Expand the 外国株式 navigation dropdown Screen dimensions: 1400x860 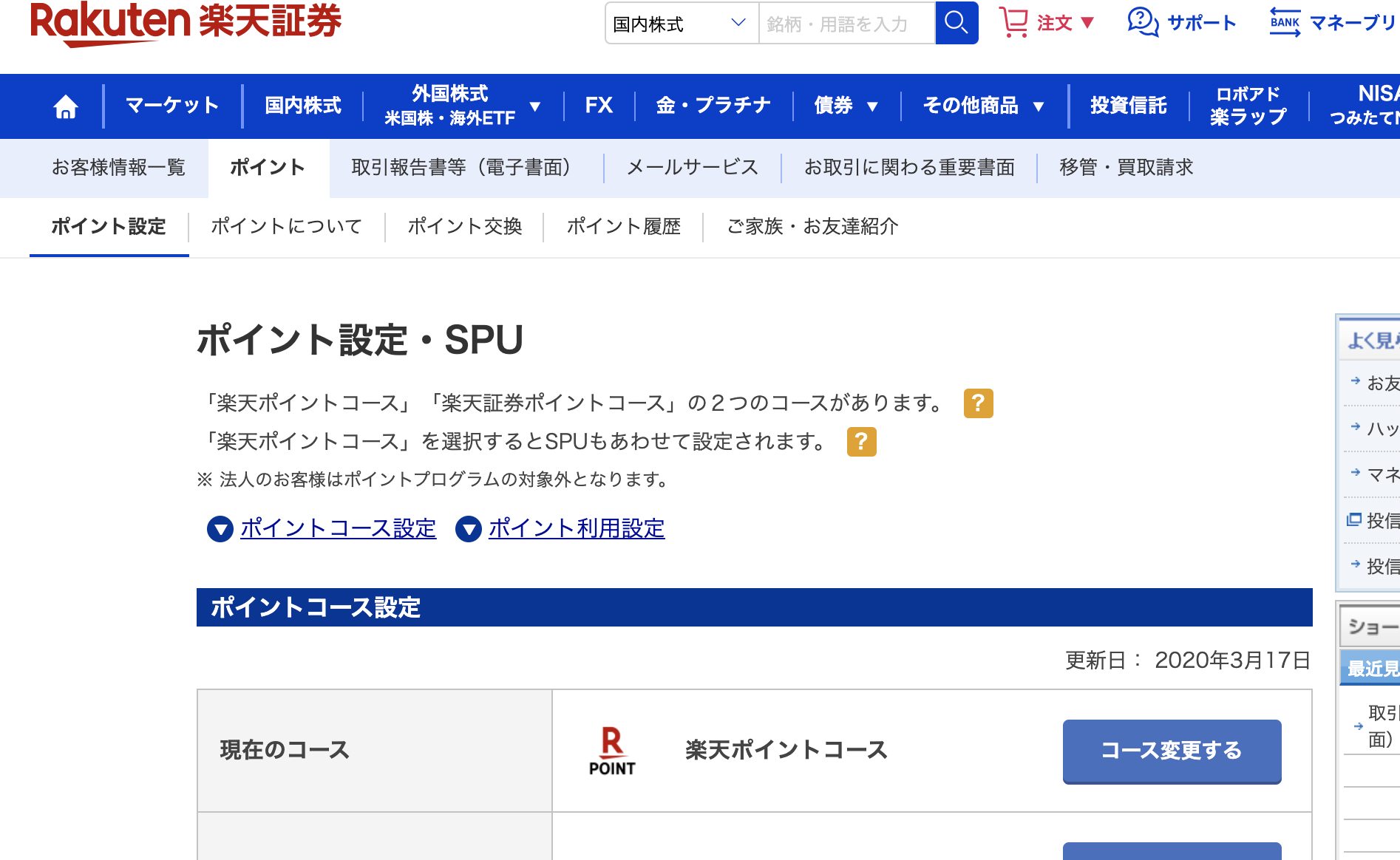tap(462, 106)
